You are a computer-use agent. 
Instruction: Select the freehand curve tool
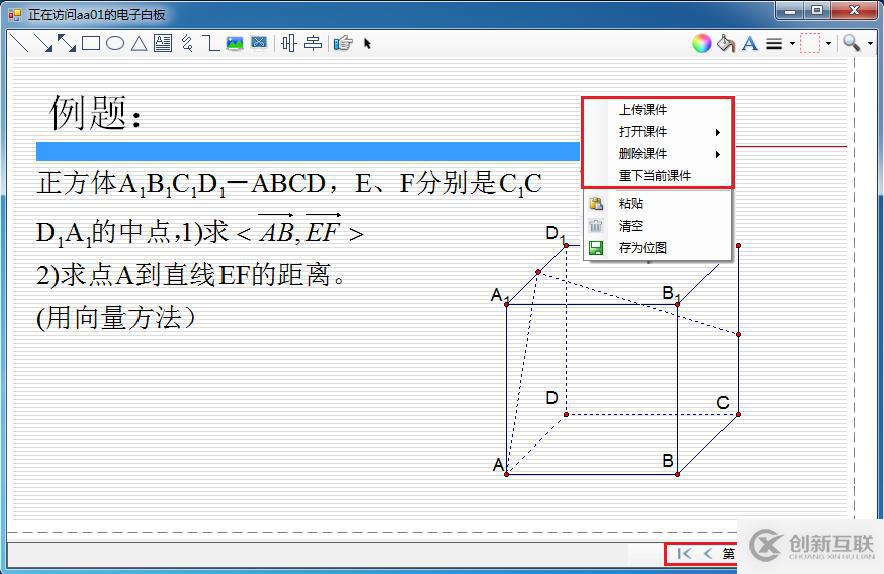[x=187, y=43]
